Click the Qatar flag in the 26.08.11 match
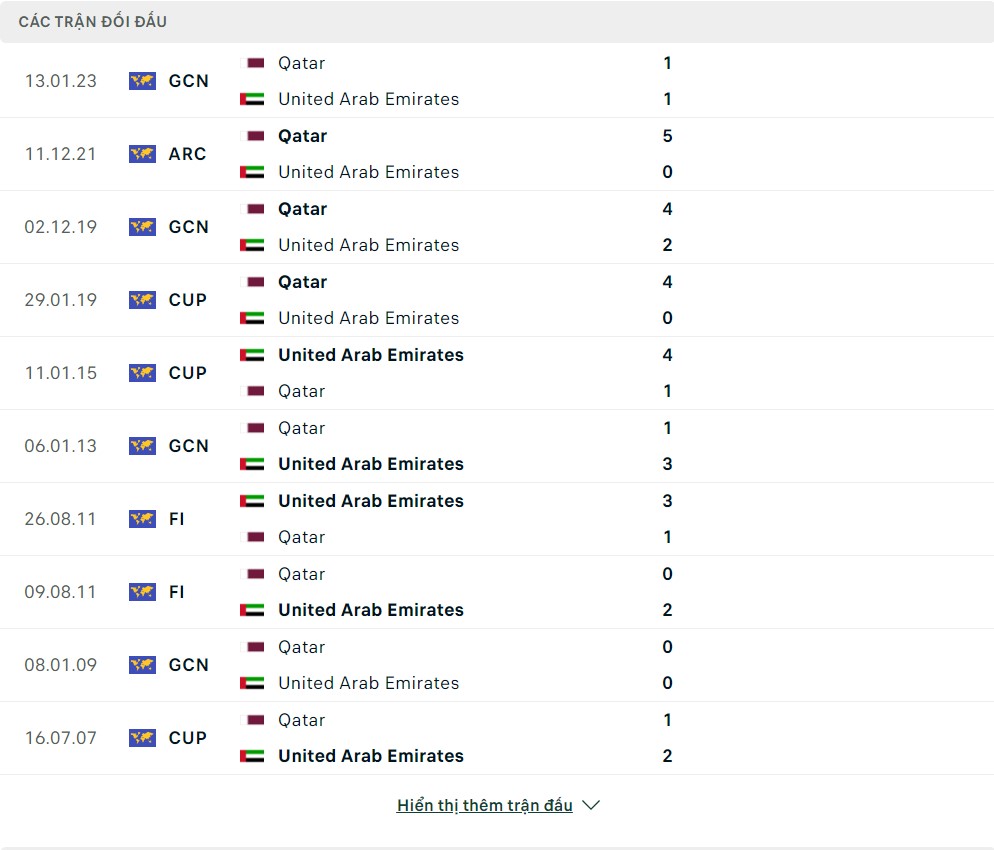Image resolution: width=994 pixels, height=850 pixels. 256,537
